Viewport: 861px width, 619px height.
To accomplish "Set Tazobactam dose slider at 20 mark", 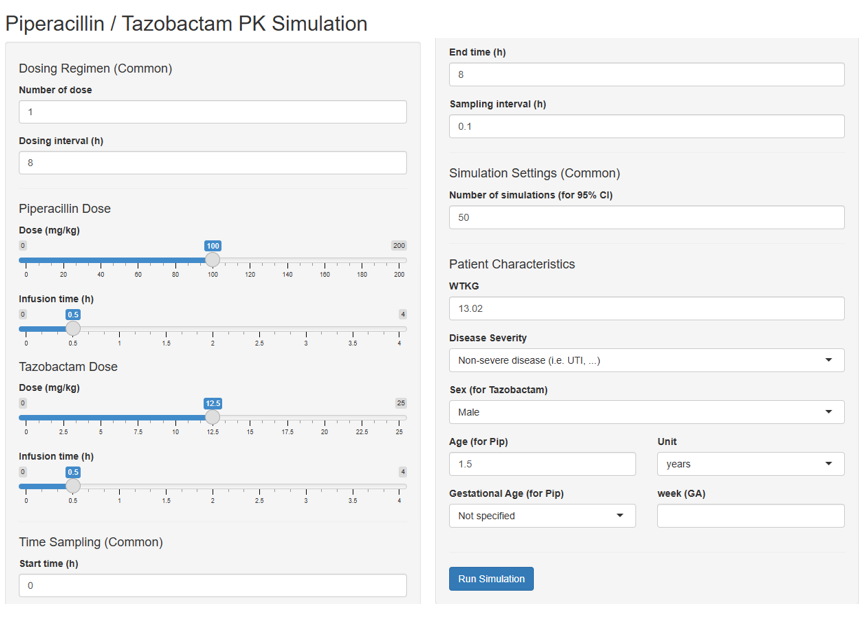I will coord(325,417).
